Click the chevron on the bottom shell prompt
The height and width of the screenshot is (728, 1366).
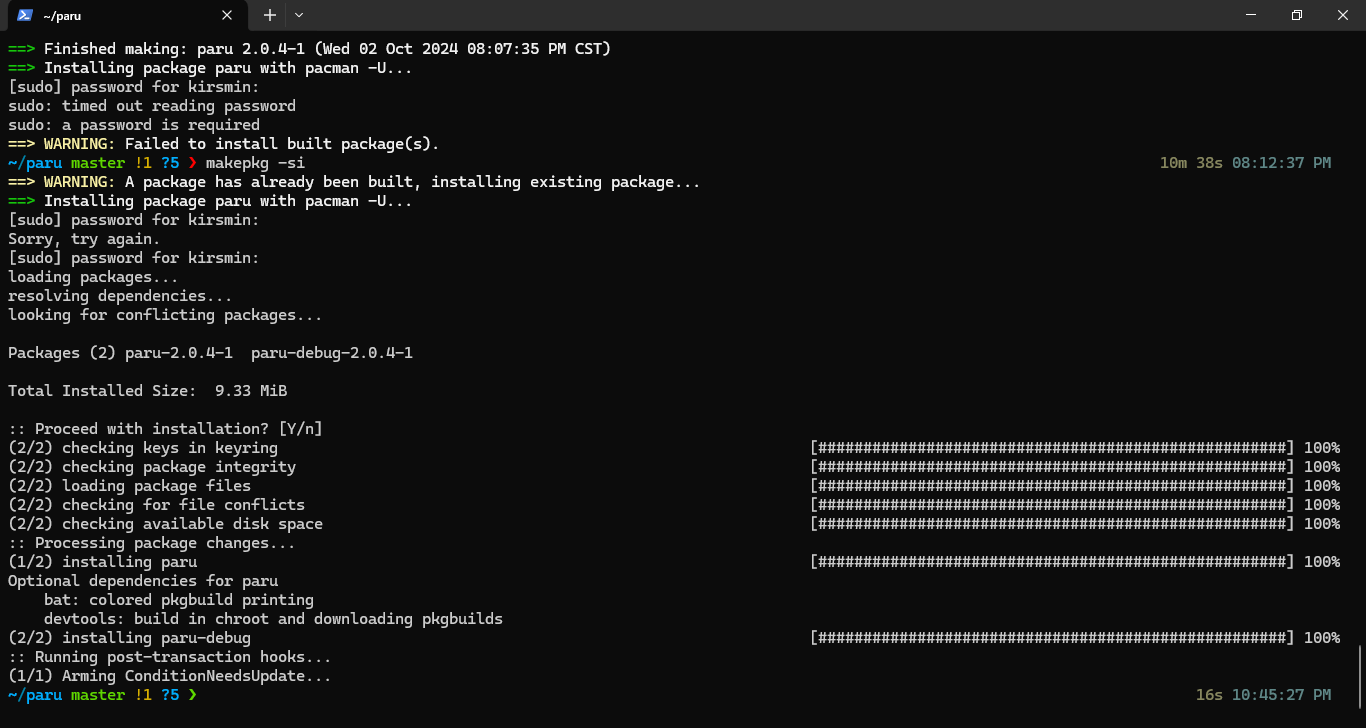point(194,694)
